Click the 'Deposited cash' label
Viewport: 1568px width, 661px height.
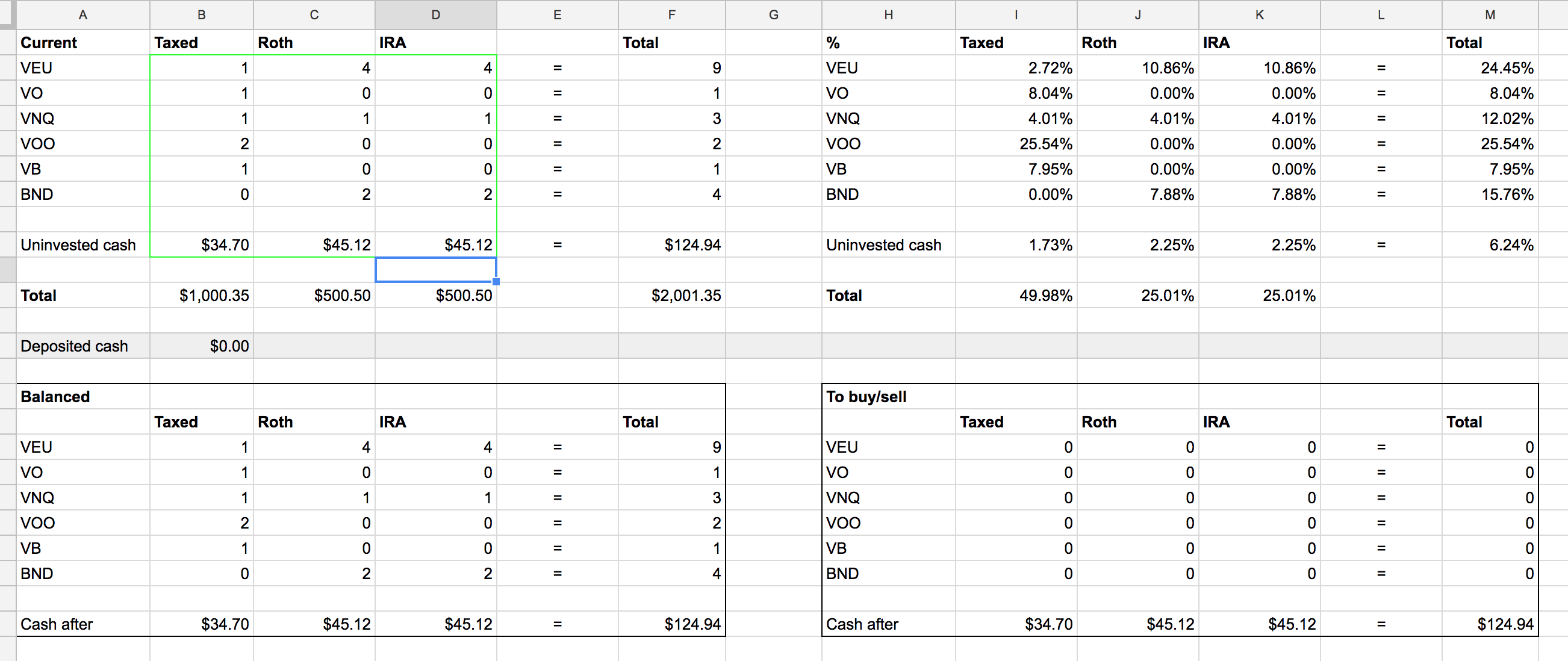coord(74,346)
